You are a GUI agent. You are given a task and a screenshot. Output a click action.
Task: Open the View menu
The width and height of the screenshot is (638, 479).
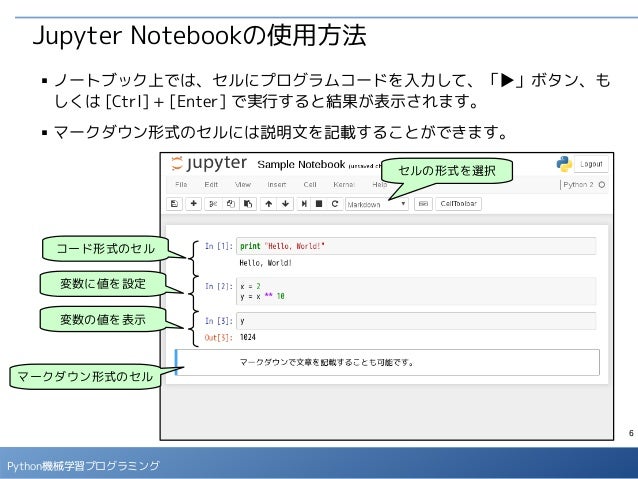point(243,185)
